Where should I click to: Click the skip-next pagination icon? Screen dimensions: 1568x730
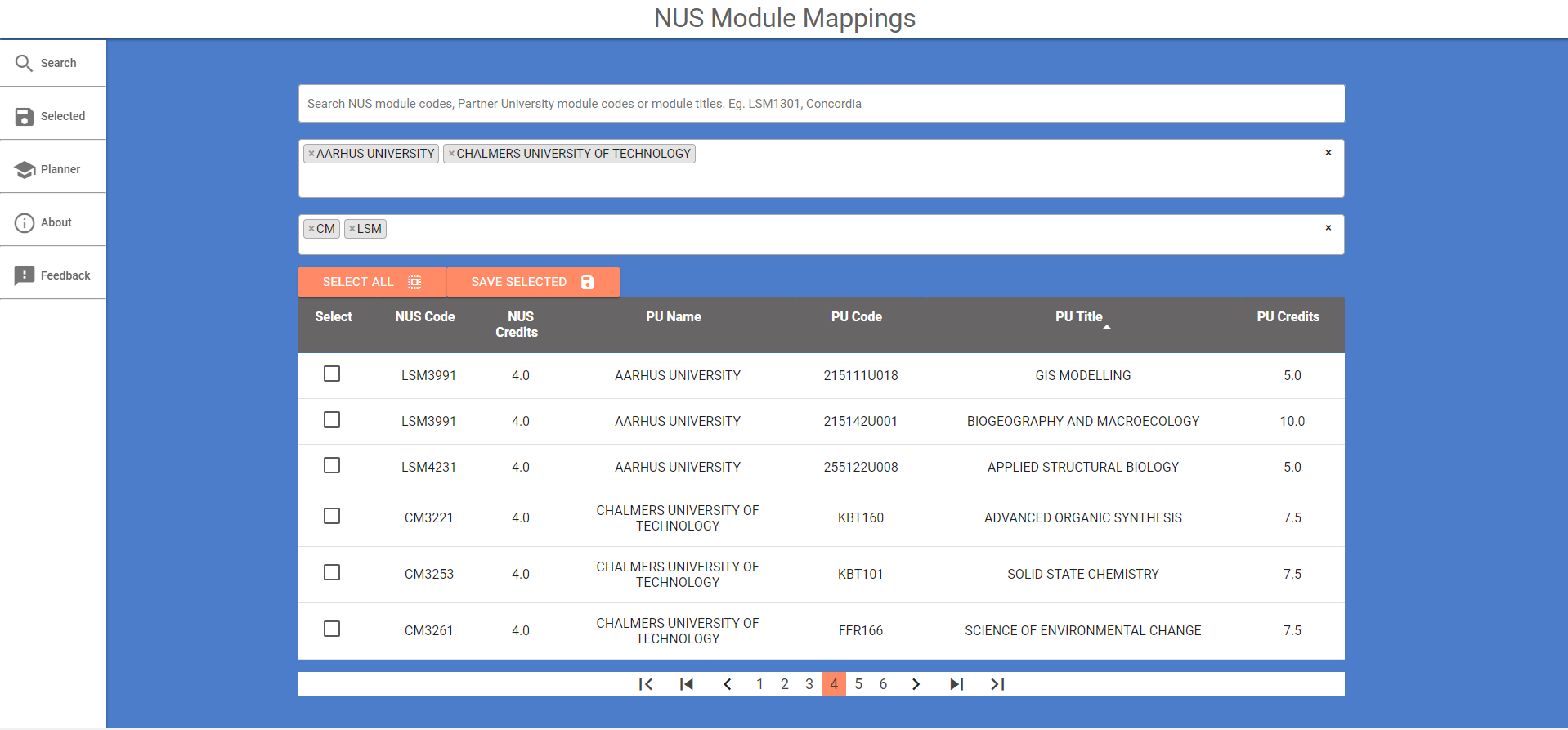pos(956,684)
